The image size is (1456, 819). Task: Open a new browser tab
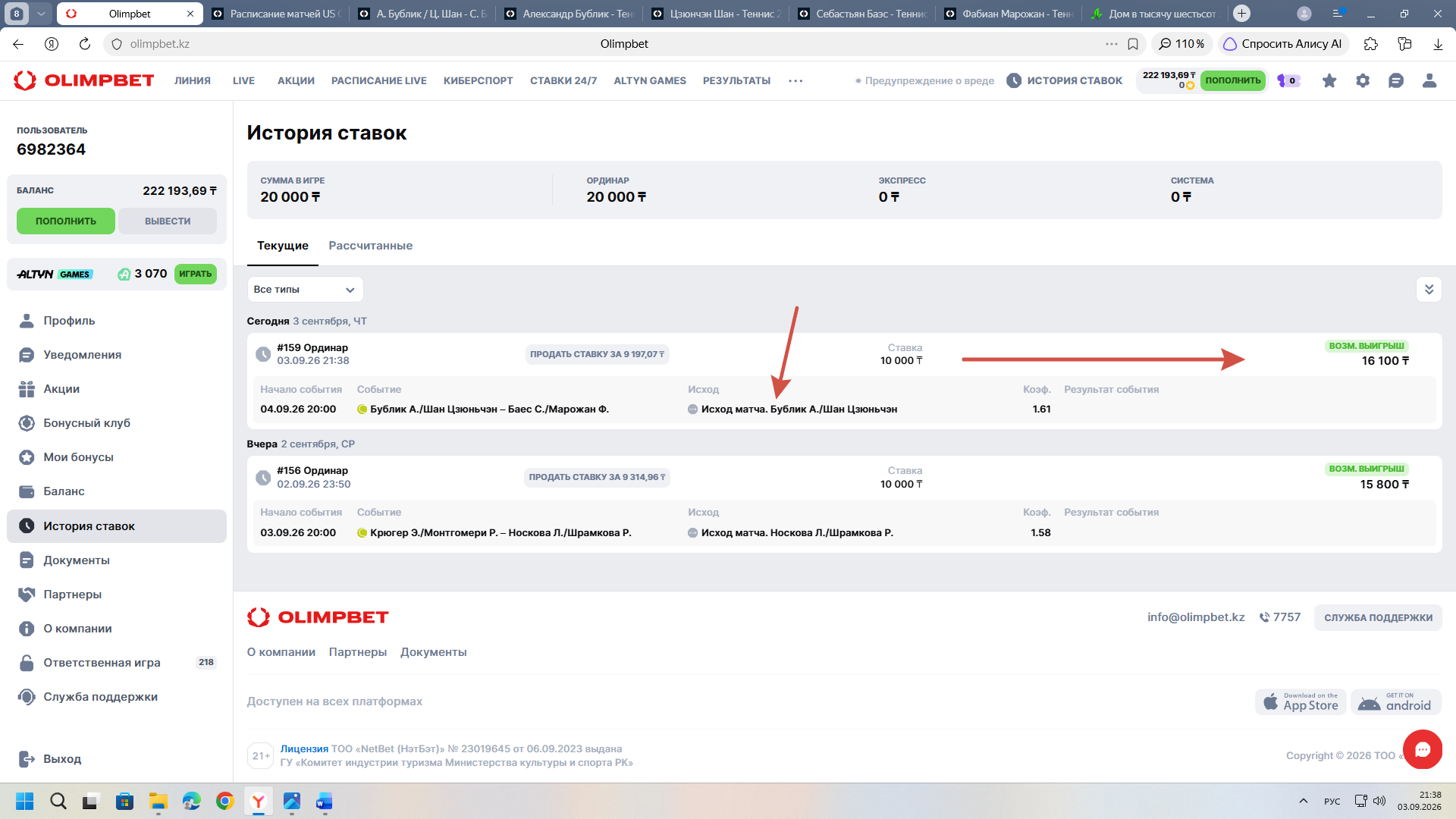point(1241,14)
